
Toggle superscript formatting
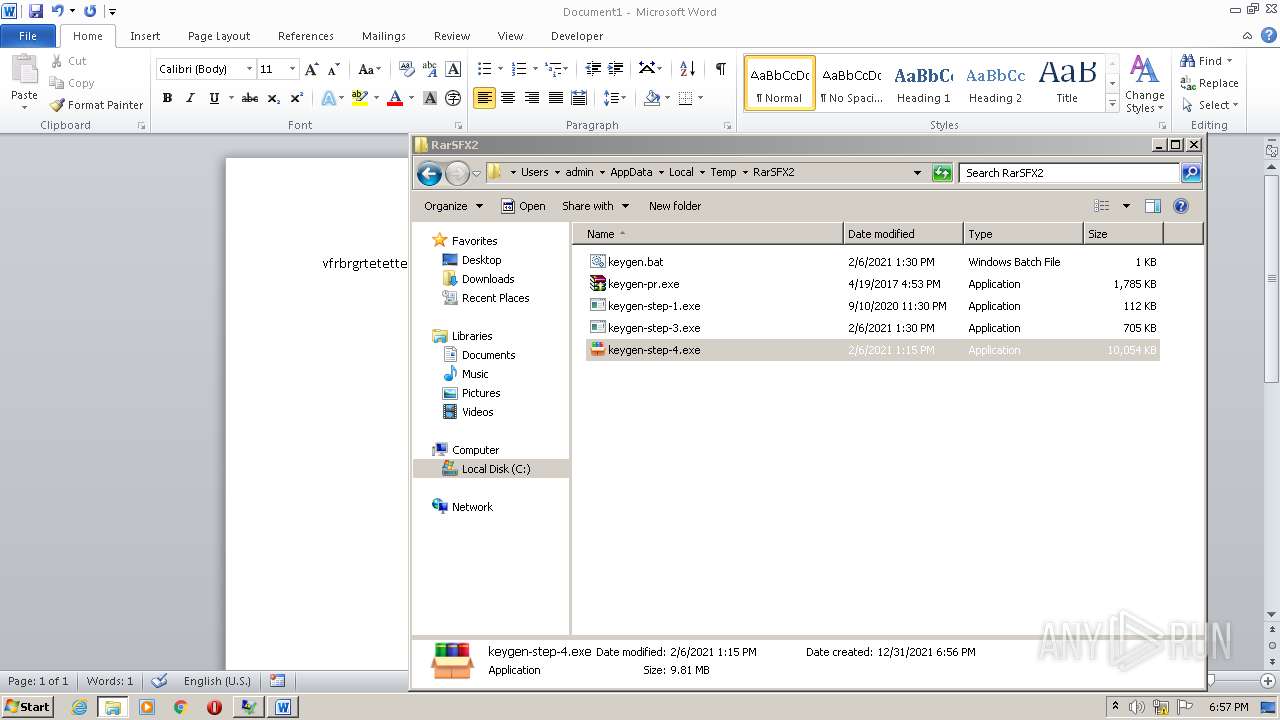point(297,98)
